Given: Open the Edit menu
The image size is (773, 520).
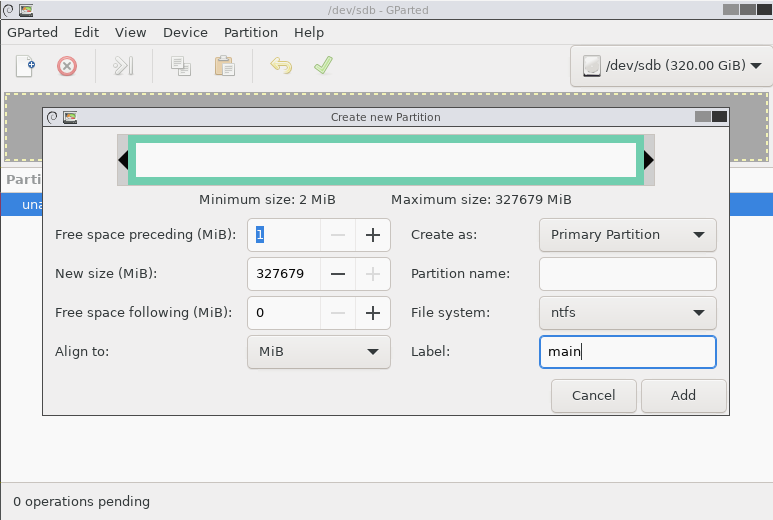Looking at the screenshot, I should [86, 33].
